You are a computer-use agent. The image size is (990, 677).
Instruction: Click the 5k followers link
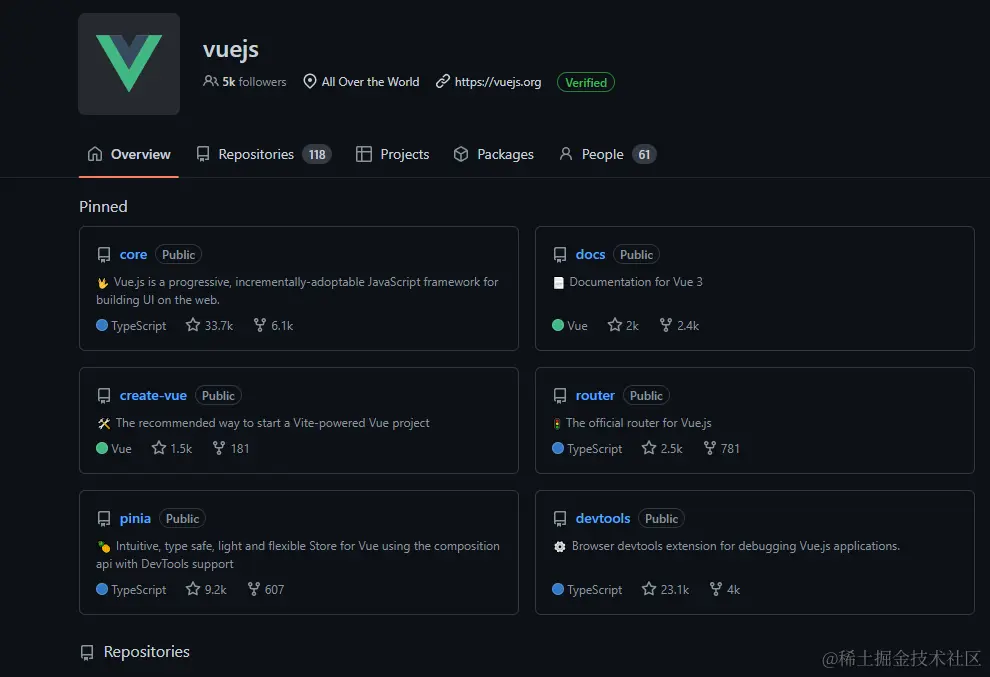pos(245,82)
